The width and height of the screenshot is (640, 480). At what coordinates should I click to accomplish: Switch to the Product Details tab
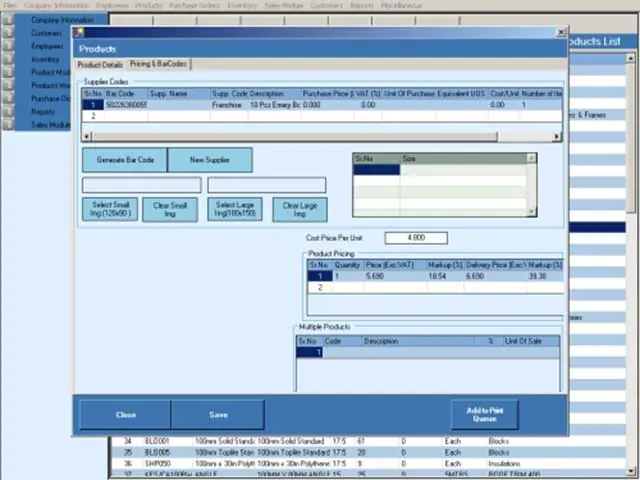[x=100, y=65]
